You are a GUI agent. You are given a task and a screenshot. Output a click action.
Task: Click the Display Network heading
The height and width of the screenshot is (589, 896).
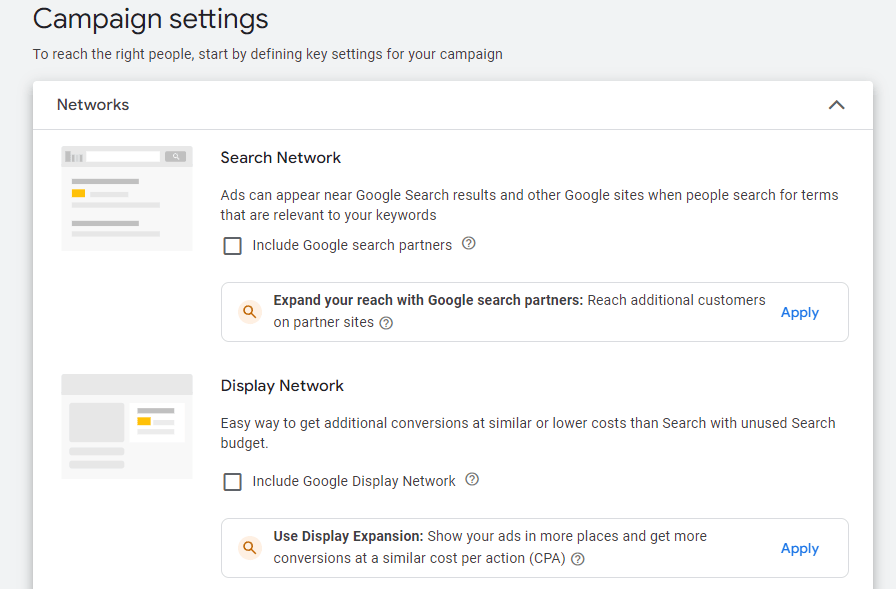pos(282,386)
